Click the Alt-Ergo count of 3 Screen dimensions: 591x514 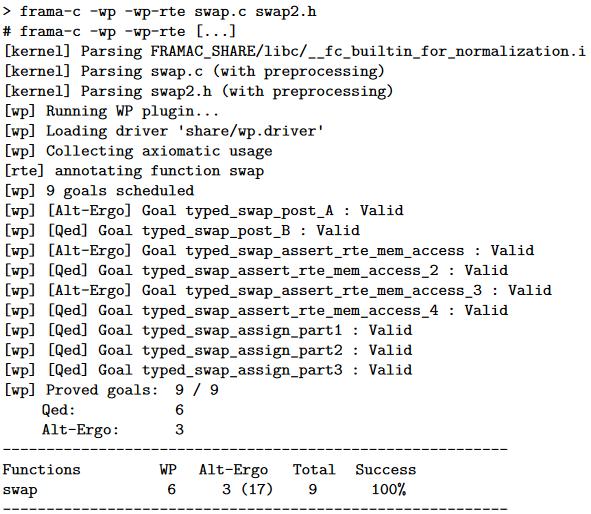pyautogui.click(x=179, y=430)
